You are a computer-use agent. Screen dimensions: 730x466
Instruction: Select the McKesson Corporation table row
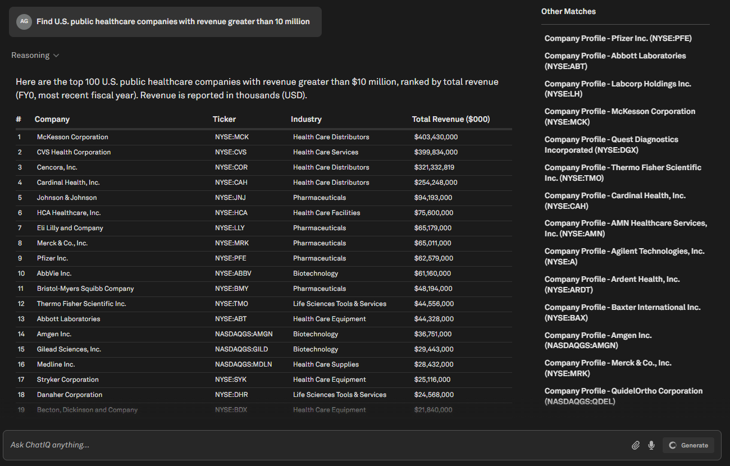(264, 137)
